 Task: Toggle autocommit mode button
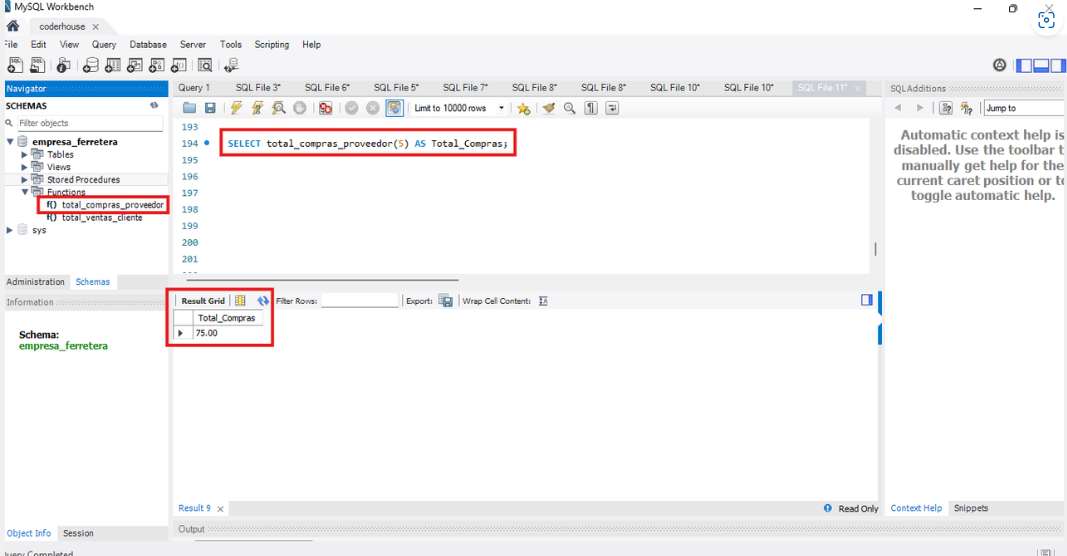394,108
